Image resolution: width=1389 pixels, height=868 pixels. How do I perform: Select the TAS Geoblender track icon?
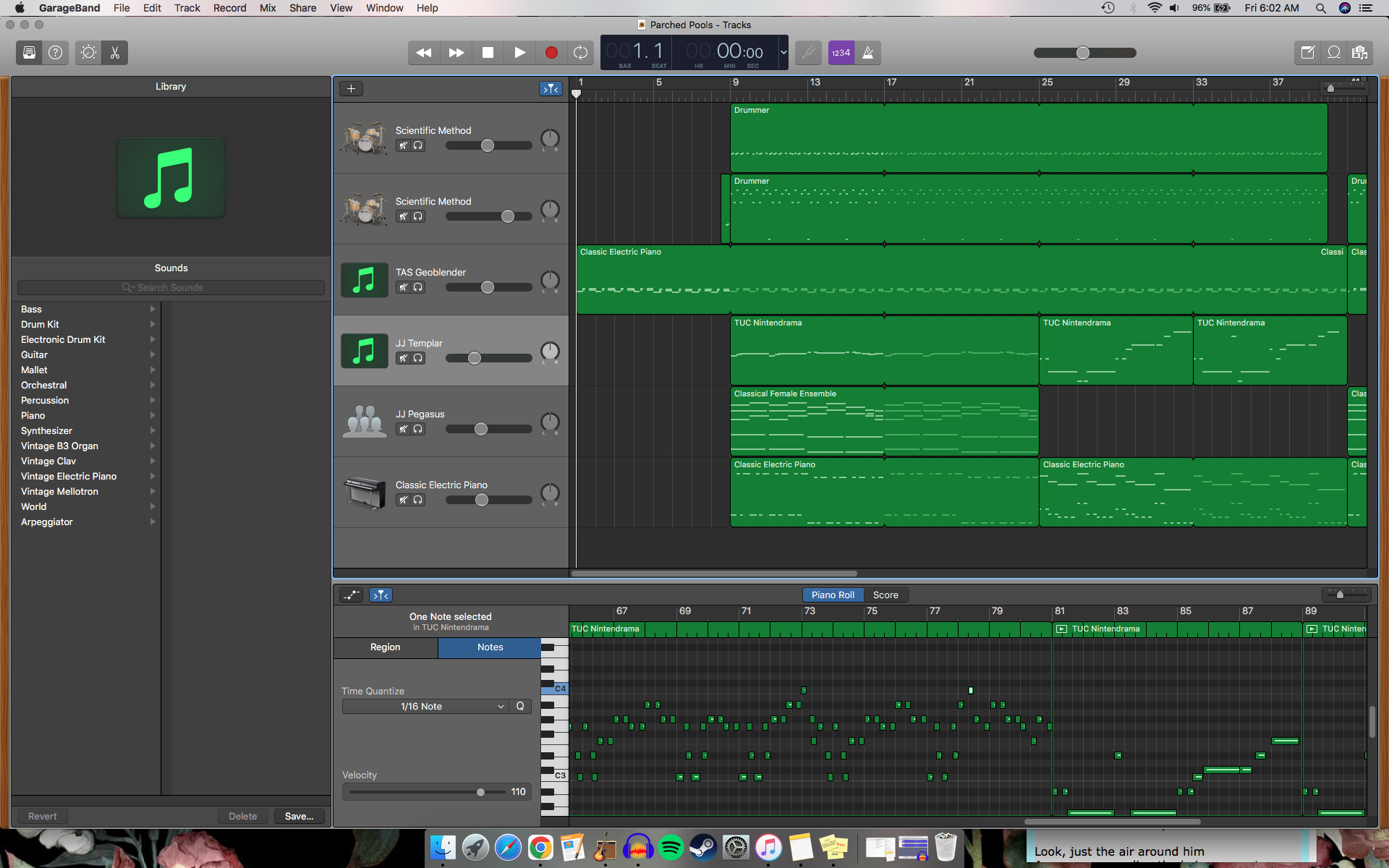[364, 280]
